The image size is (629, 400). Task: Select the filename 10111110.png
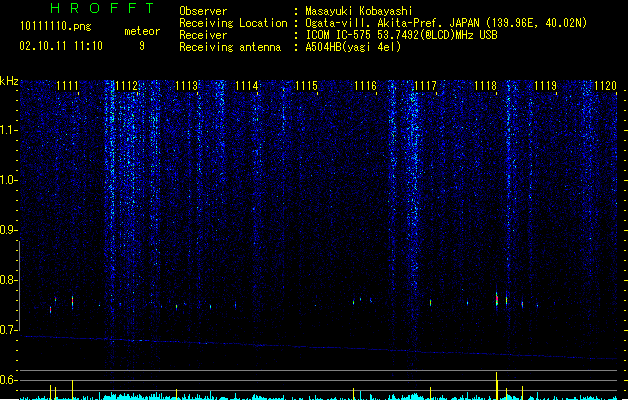56,26
